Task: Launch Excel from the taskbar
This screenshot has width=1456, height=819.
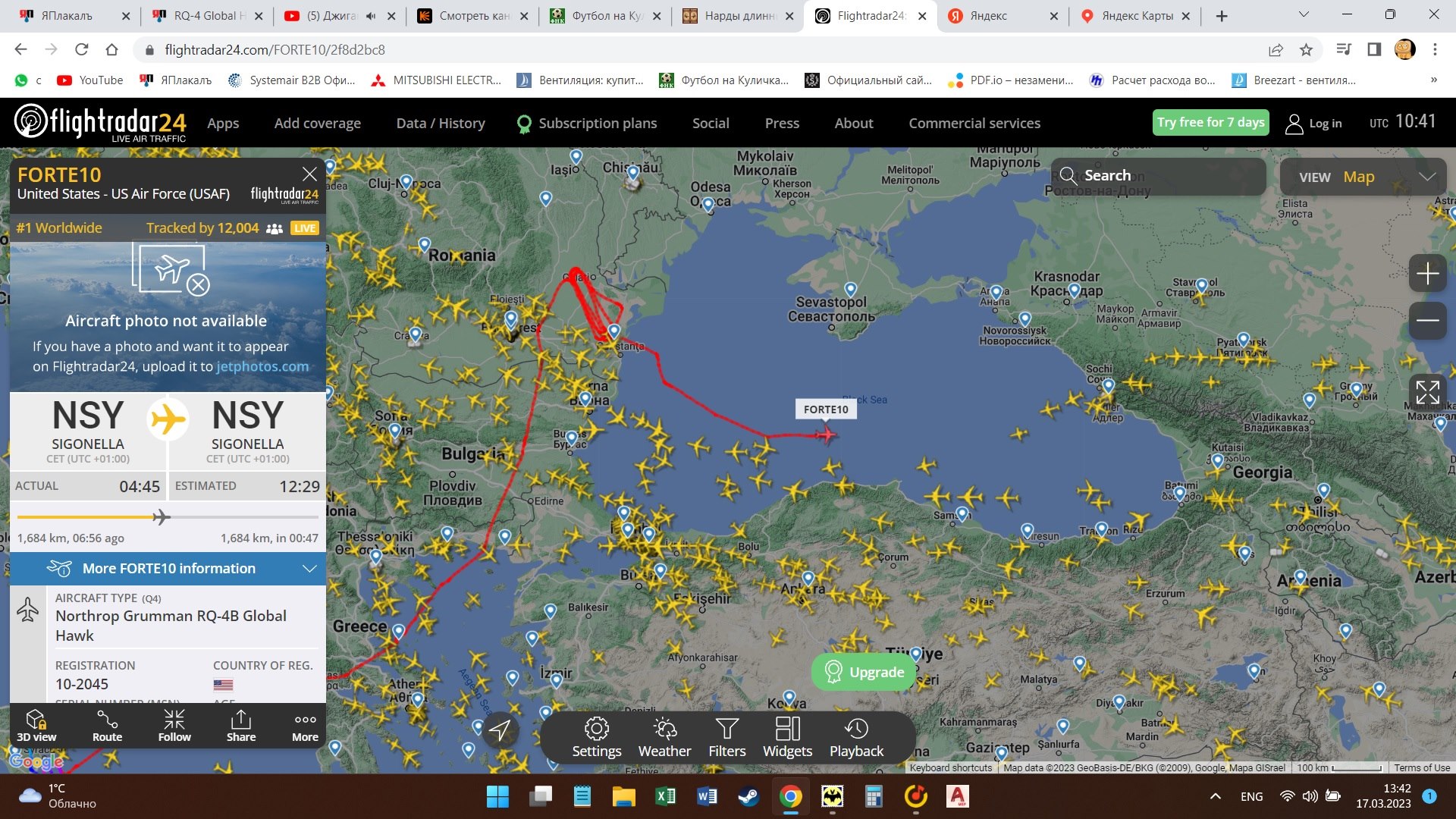Action: pyautogui.click(x=665, y=796)
